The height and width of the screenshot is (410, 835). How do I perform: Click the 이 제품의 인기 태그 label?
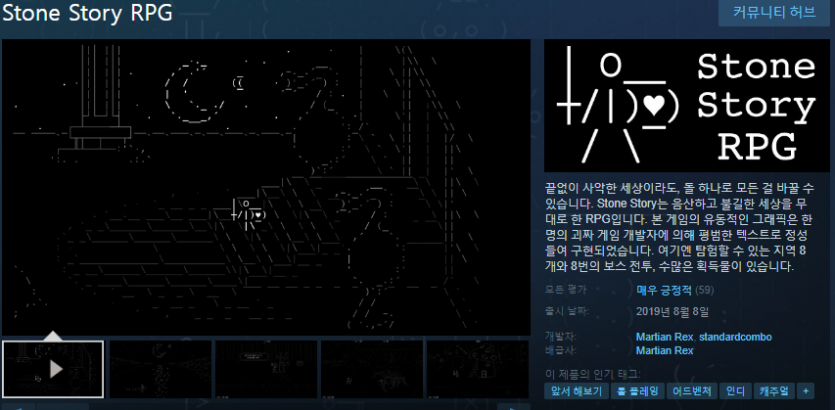click(593, 373)
